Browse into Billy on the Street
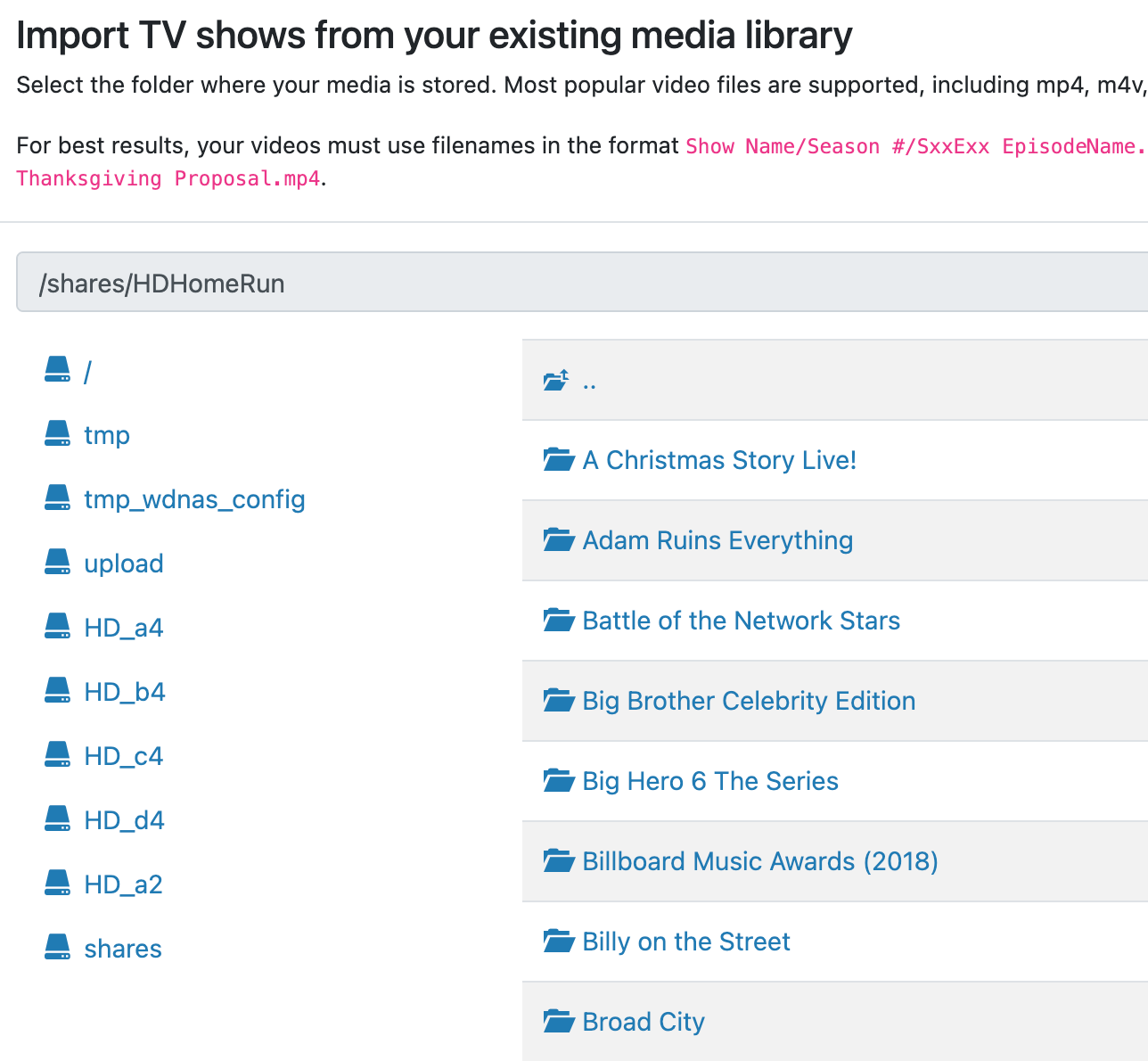Image resolution: width=1148 pixels, height=1061 pixels. pyautogui.click(x=685, y=942)
